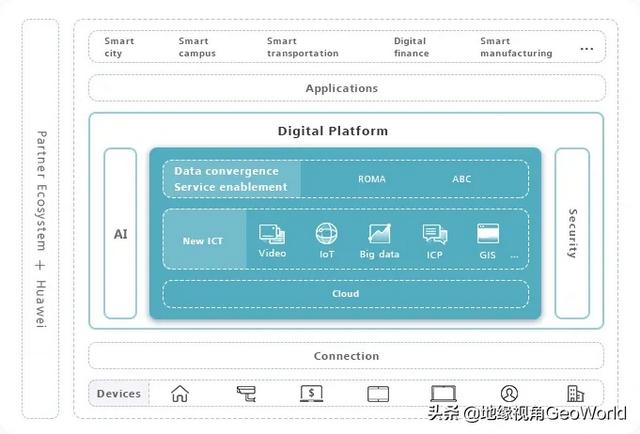Click the Digital Platform heading

click(333, 131)
